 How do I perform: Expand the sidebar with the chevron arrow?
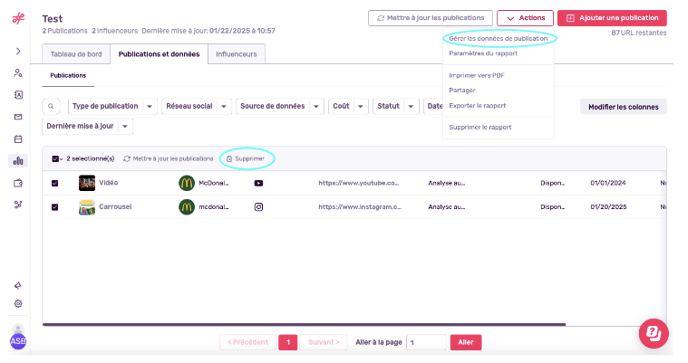point(18,51)
